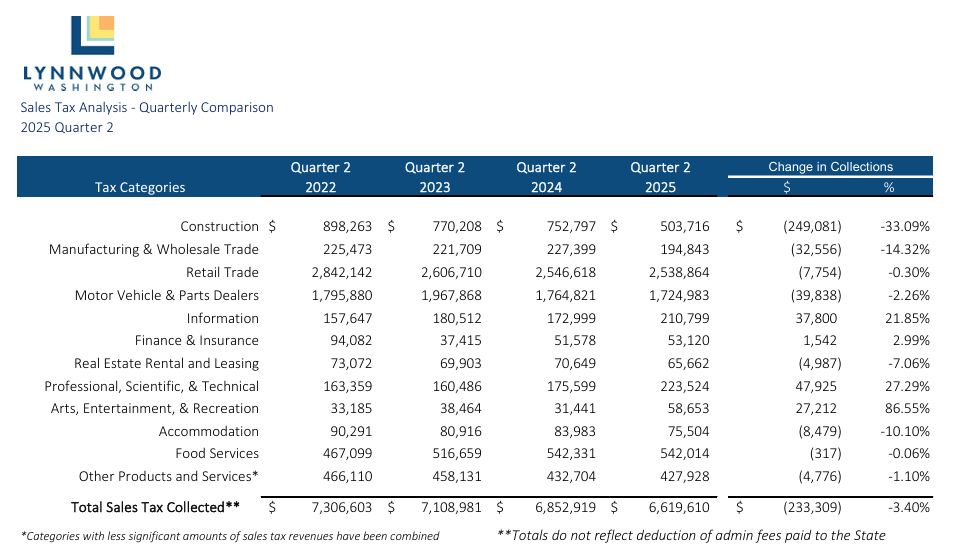954x558 pixels.
Task: Click the Total Sales Tax Collected label
Action: point(155,507)
